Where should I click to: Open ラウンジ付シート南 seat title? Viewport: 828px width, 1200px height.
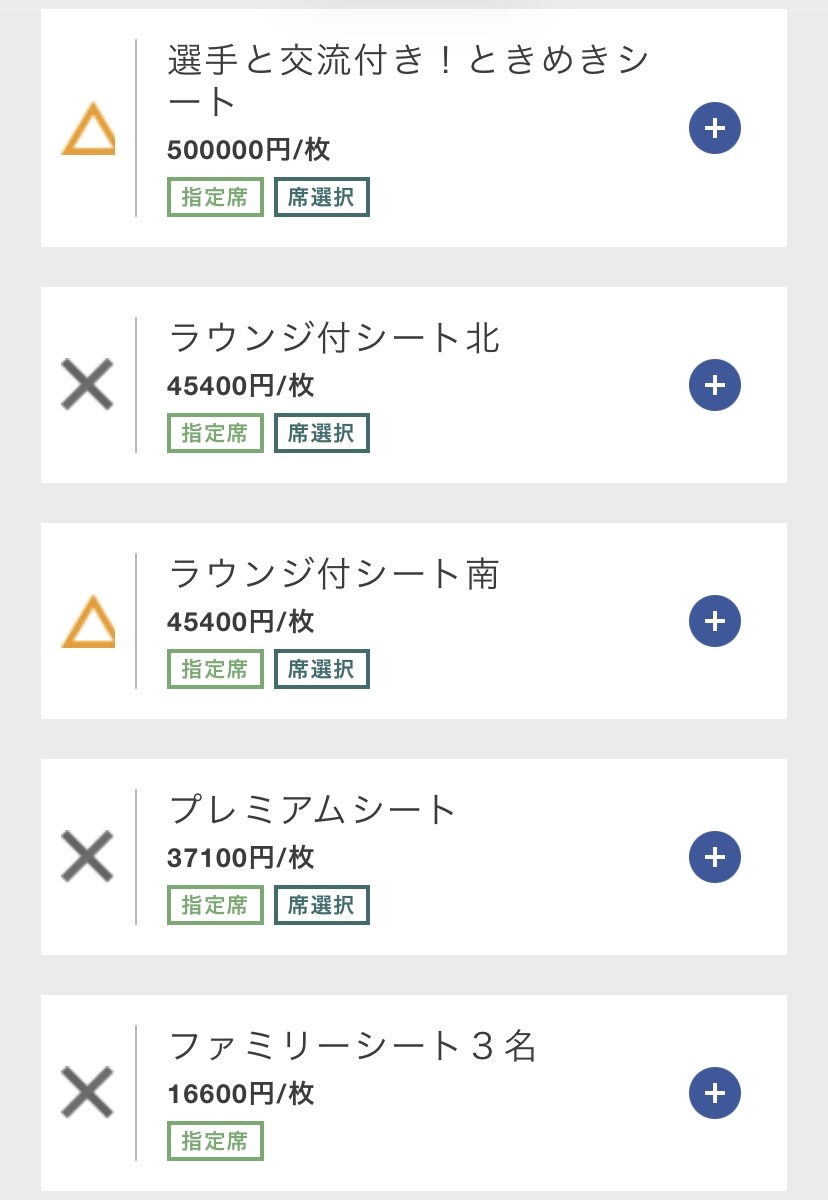[334, 574]
